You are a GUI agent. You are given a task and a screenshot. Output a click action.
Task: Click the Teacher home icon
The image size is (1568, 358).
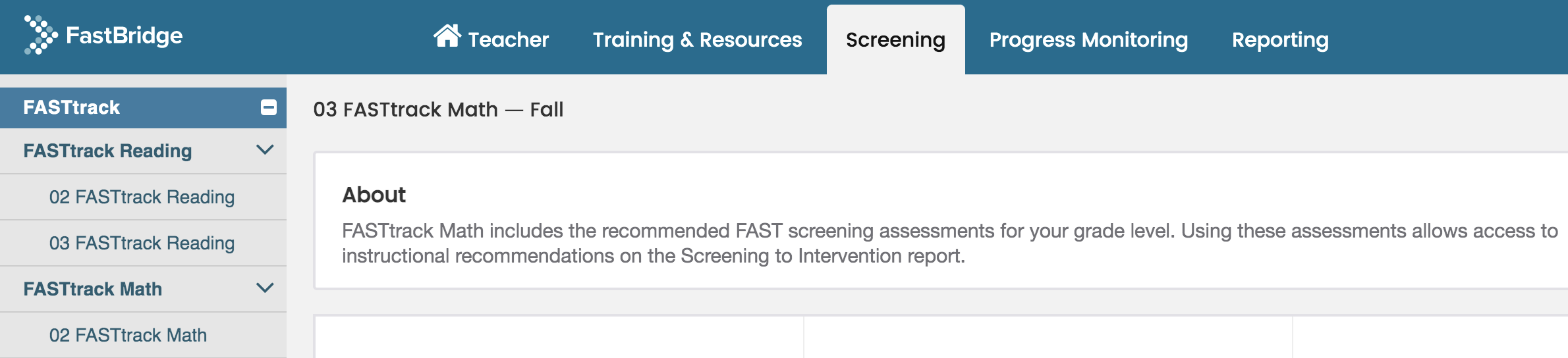tap(447, 36)
